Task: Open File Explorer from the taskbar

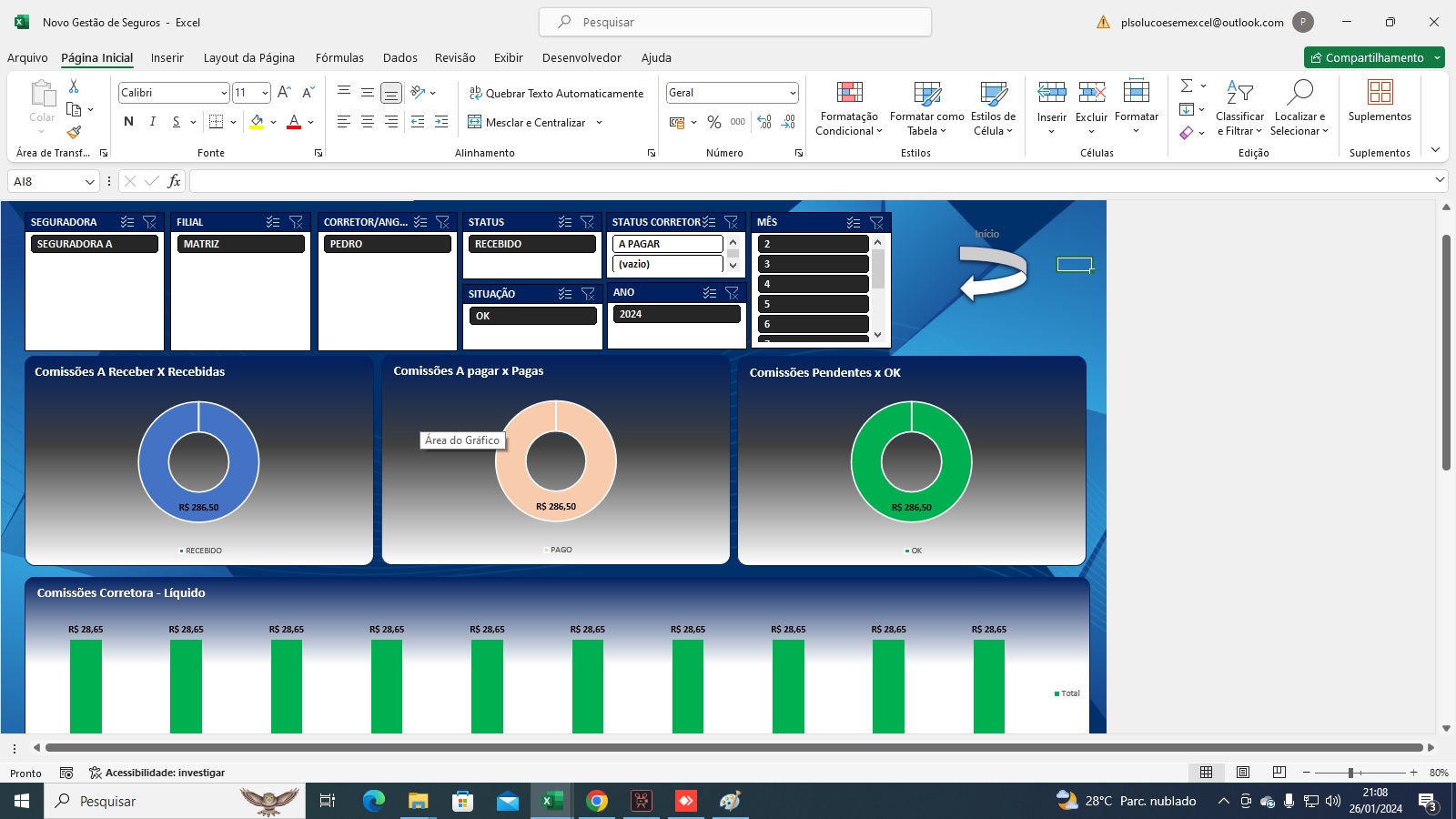Action: [418, 801]
